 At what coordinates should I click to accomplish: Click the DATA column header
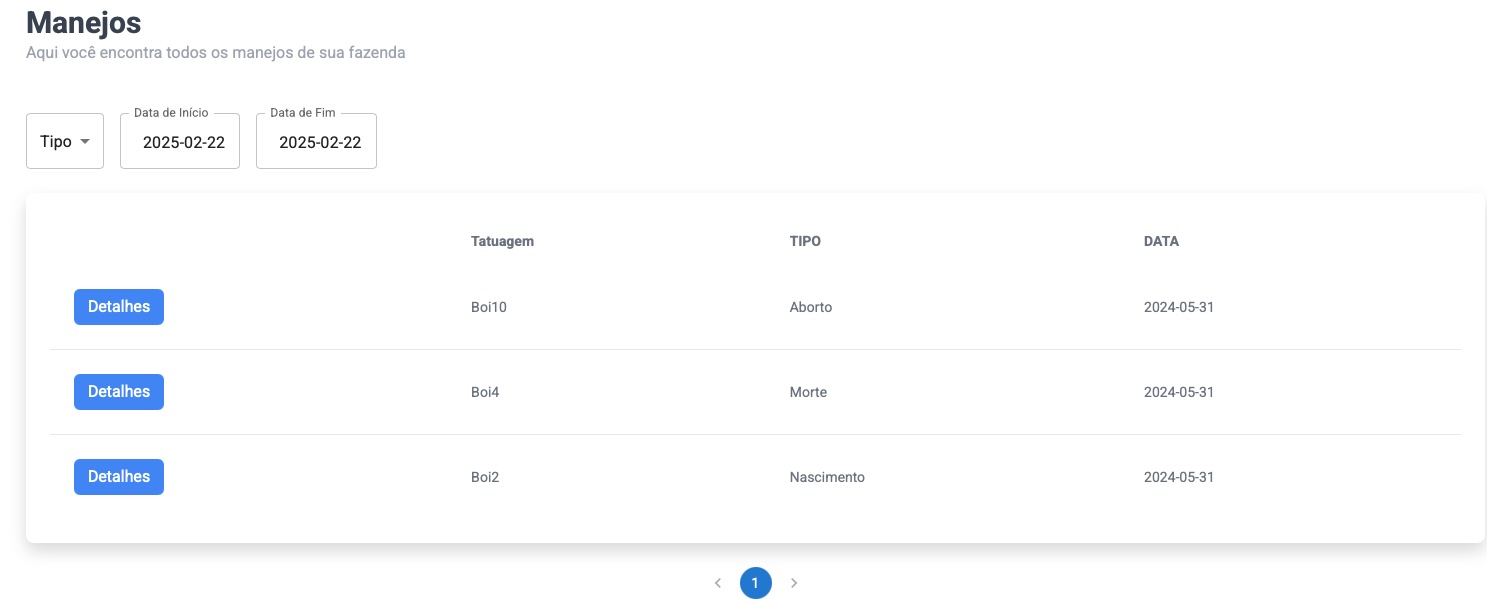point(1161,241)
